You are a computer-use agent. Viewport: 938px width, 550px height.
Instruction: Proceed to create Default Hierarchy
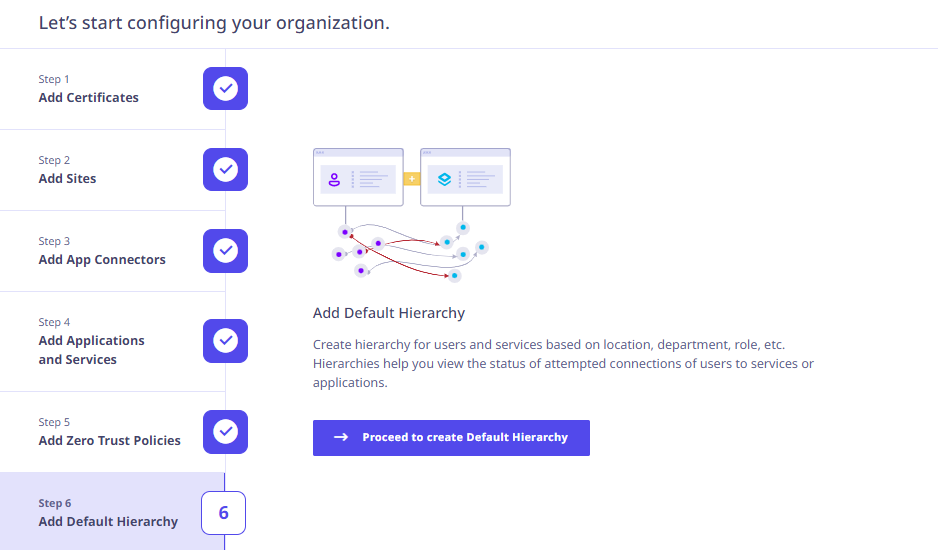pyautogui.click(x=451, y=438)
